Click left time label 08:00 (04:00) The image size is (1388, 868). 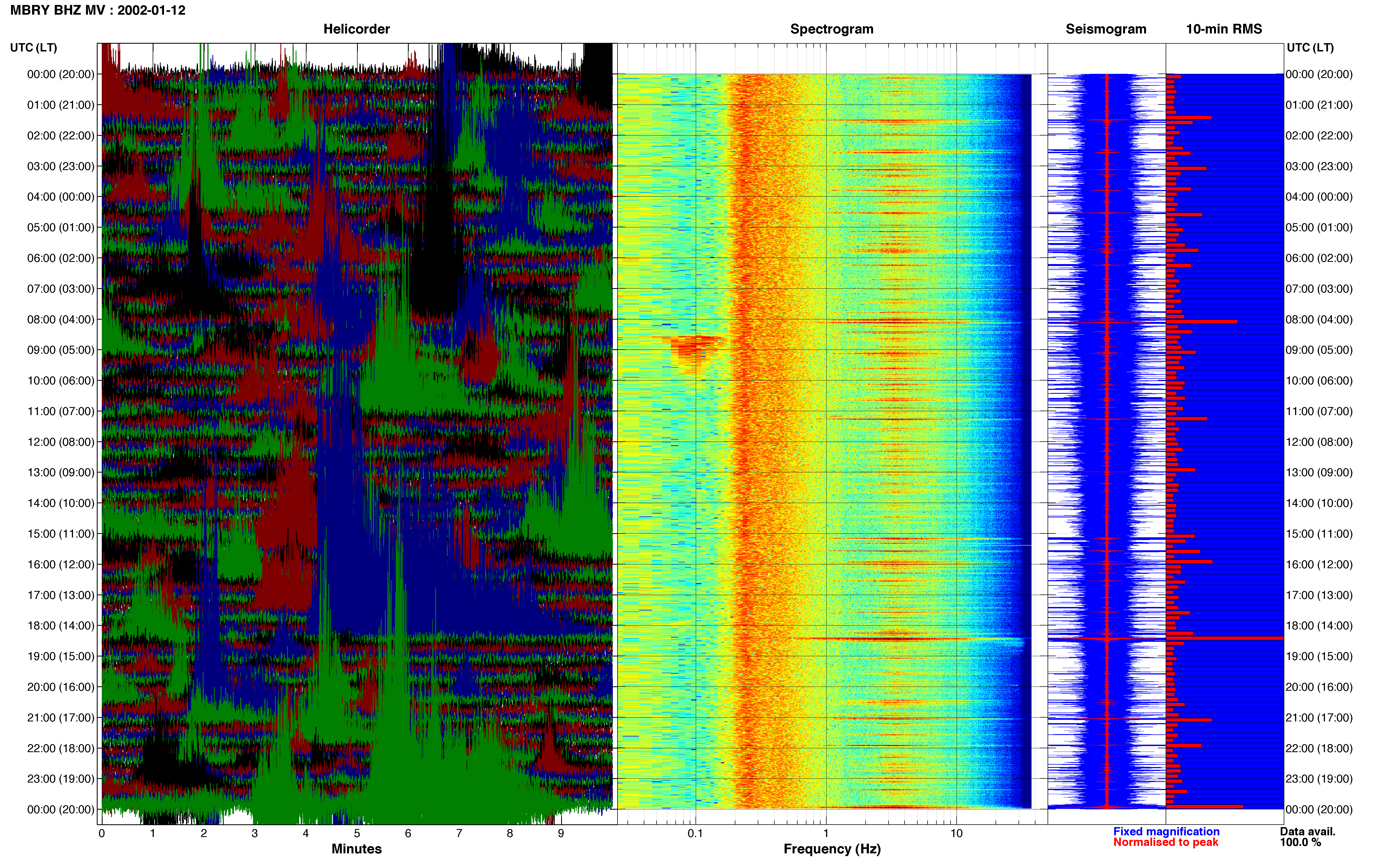pos(61,319)
